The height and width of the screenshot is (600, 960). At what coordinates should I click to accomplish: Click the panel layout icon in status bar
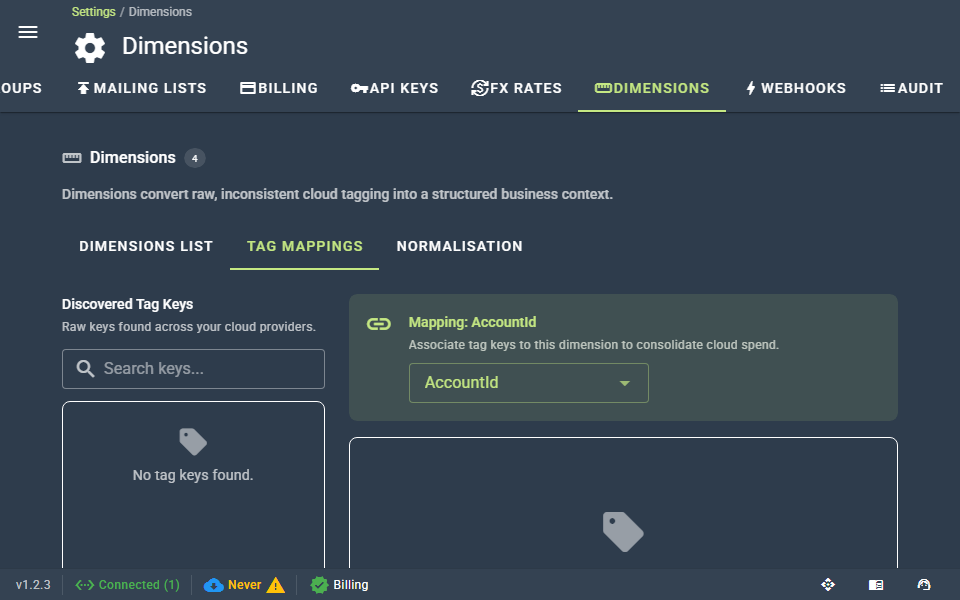point(876,585)
